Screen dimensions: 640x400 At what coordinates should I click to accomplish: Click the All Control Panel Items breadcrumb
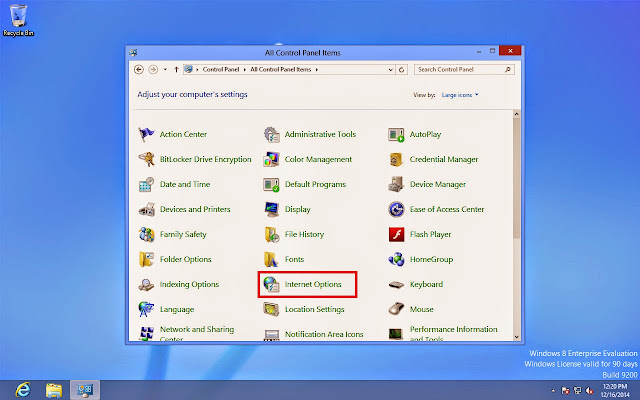[x=280, y=69]
